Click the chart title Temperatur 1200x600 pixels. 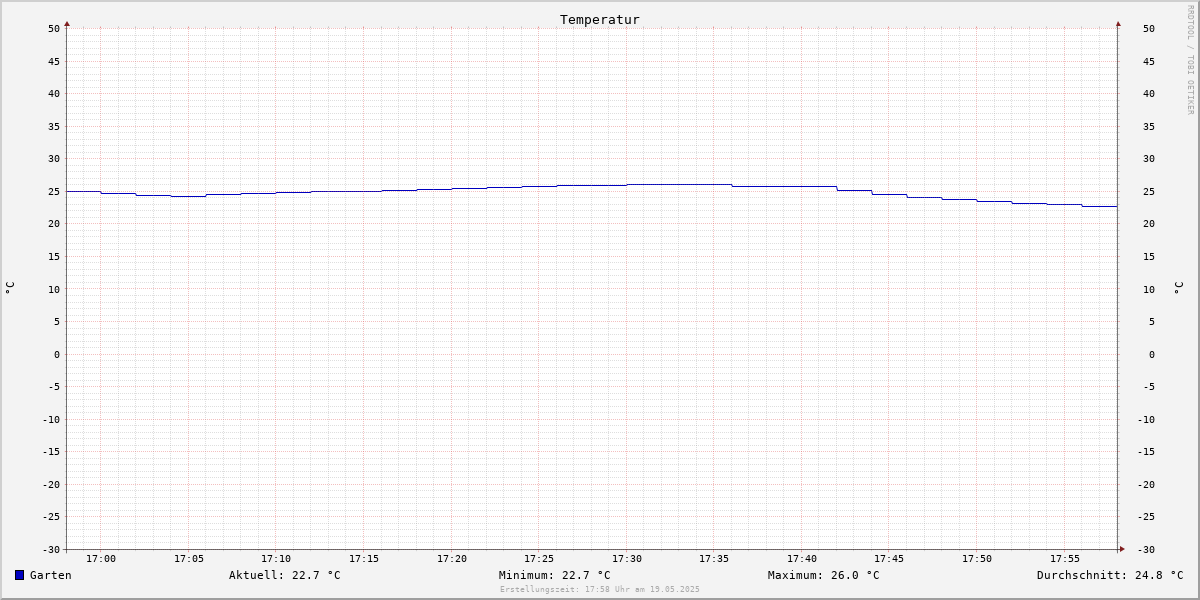[600, 19]
